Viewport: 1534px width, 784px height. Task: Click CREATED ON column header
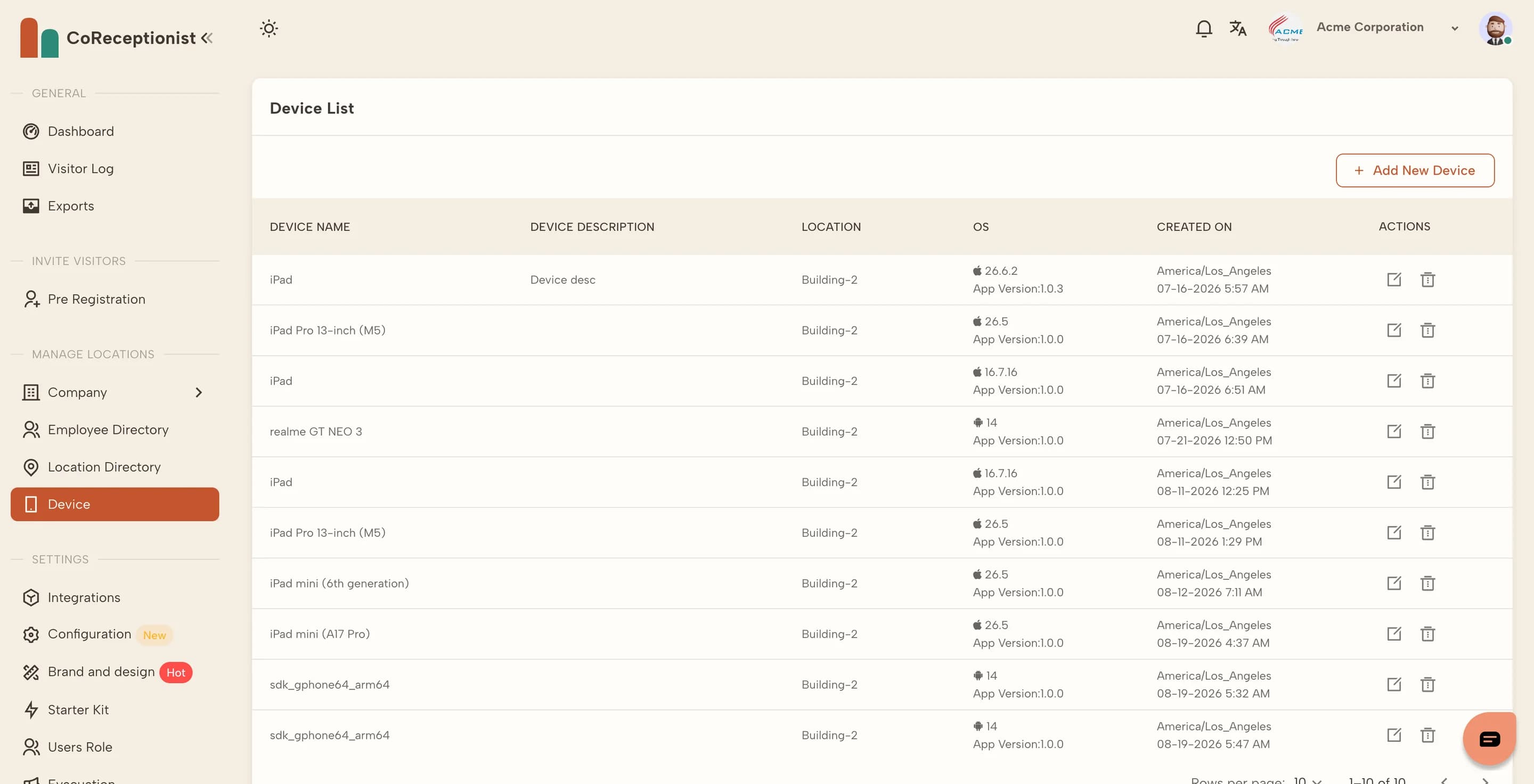coord(1194,227)
